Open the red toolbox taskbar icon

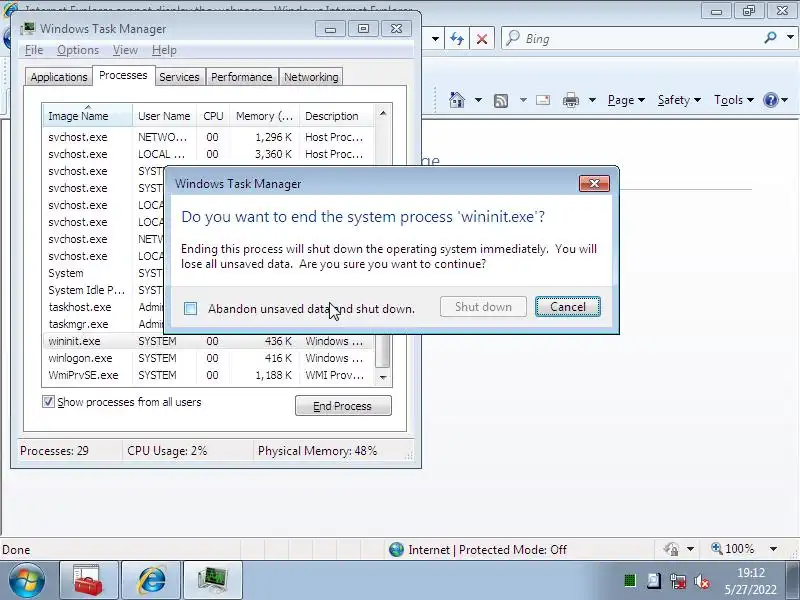point(89,580)
